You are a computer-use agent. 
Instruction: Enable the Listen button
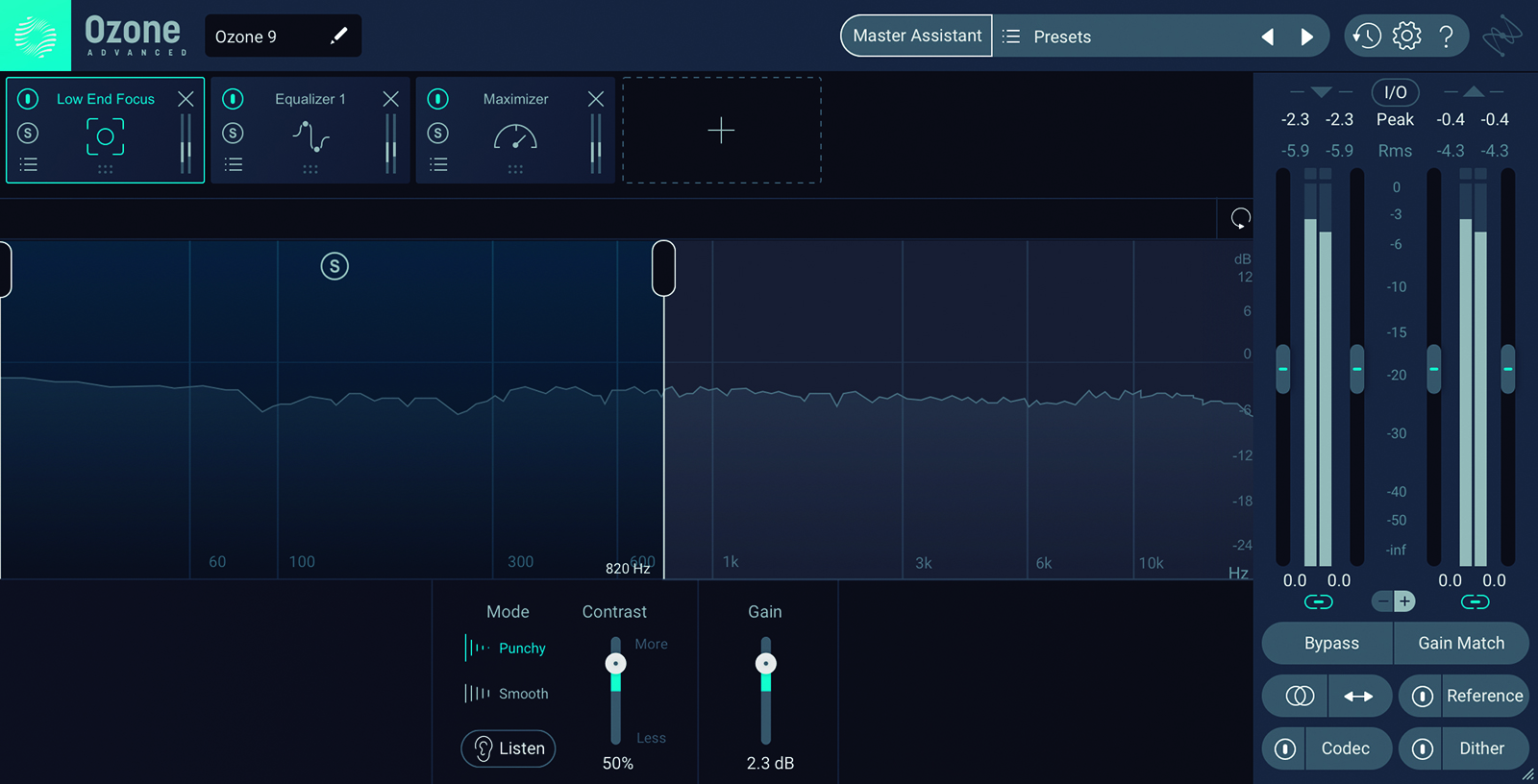(509, 748)
